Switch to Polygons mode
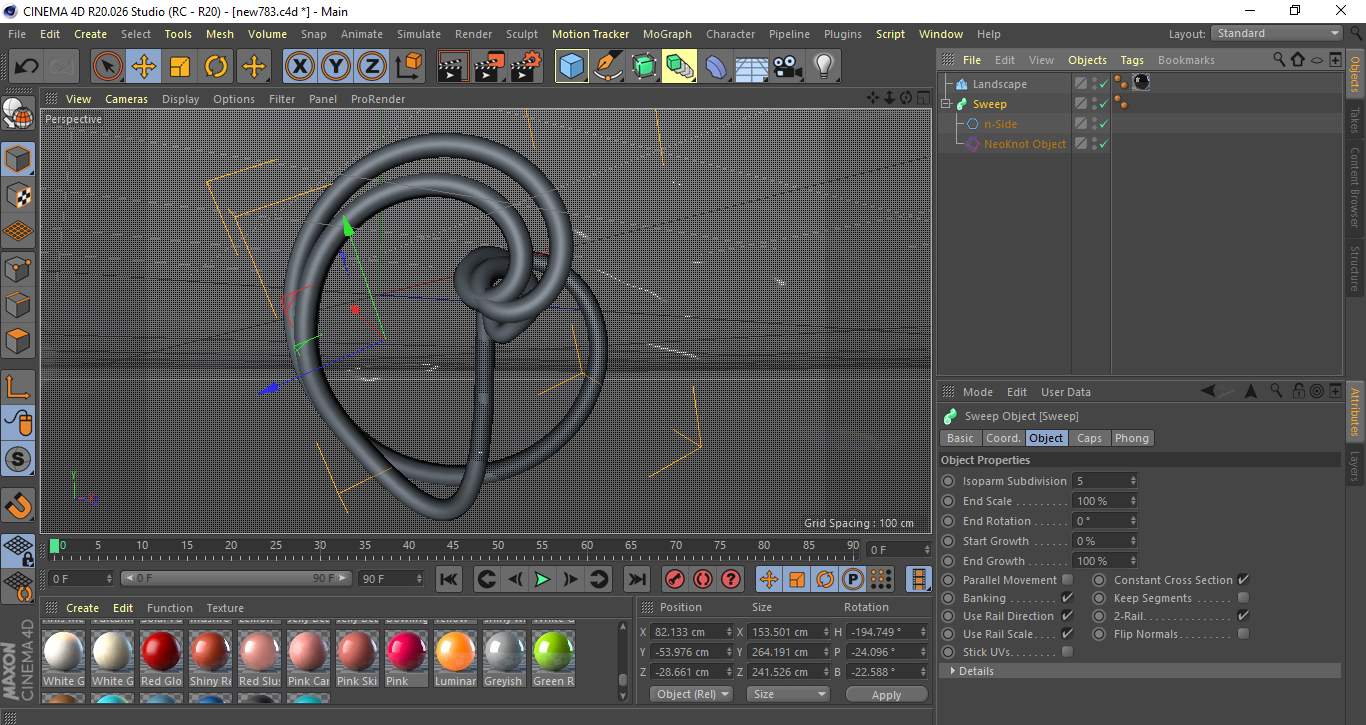Image resolution: width=1366 pixels, height=725 pixels. point(18,341)
